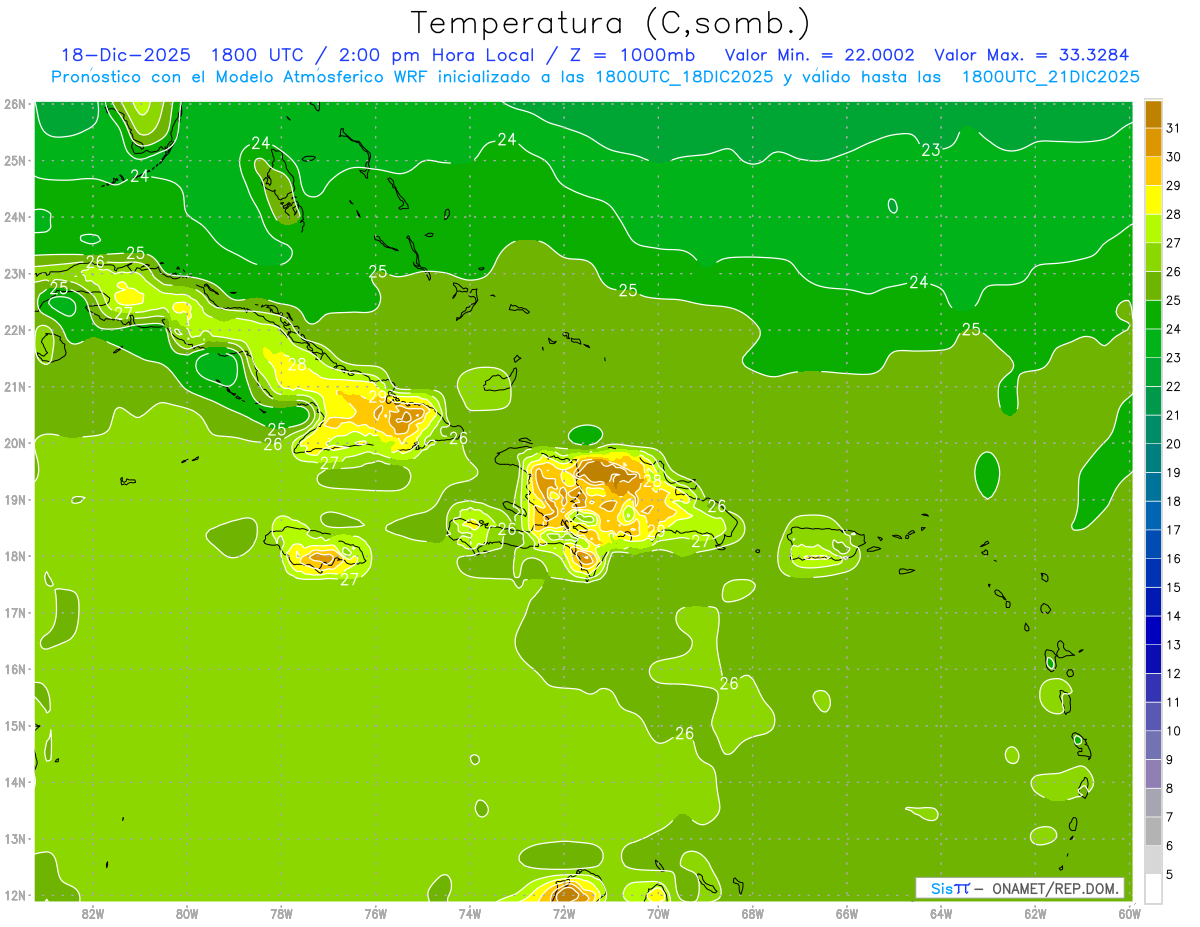Screen dimensions: 1200x927
Task: Pick the brown swatch above legend value 31
Action: 1153,114
